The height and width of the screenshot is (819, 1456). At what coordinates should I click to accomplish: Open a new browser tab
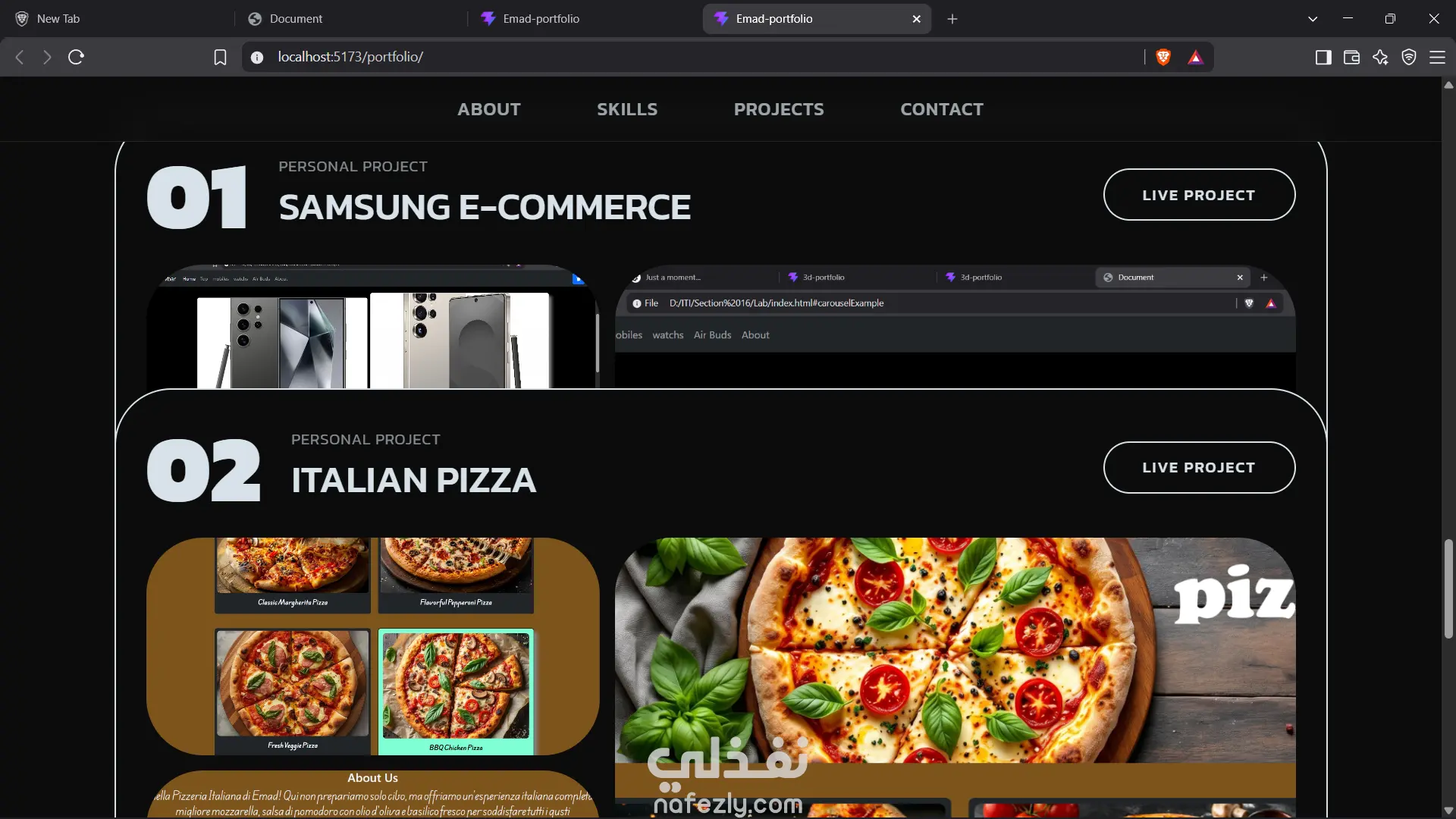(x=952, y=19)
